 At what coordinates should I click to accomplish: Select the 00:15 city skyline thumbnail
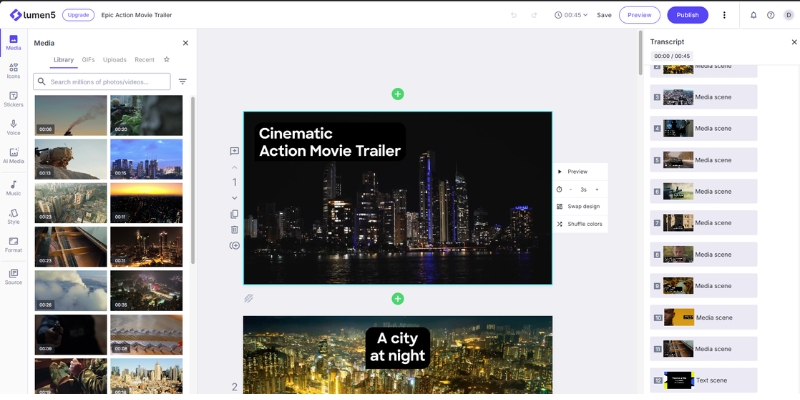(146, 159)
